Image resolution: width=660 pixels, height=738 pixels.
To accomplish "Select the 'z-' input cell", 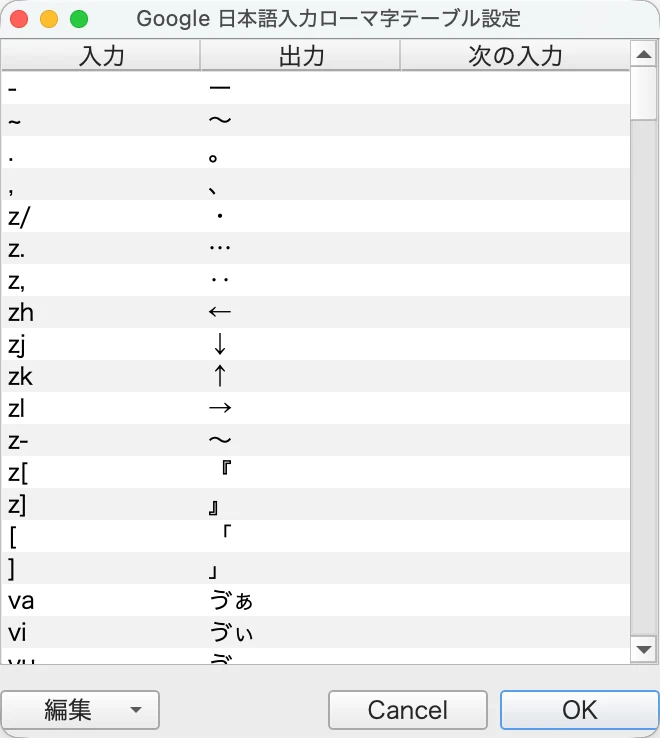I will (101, 440).
